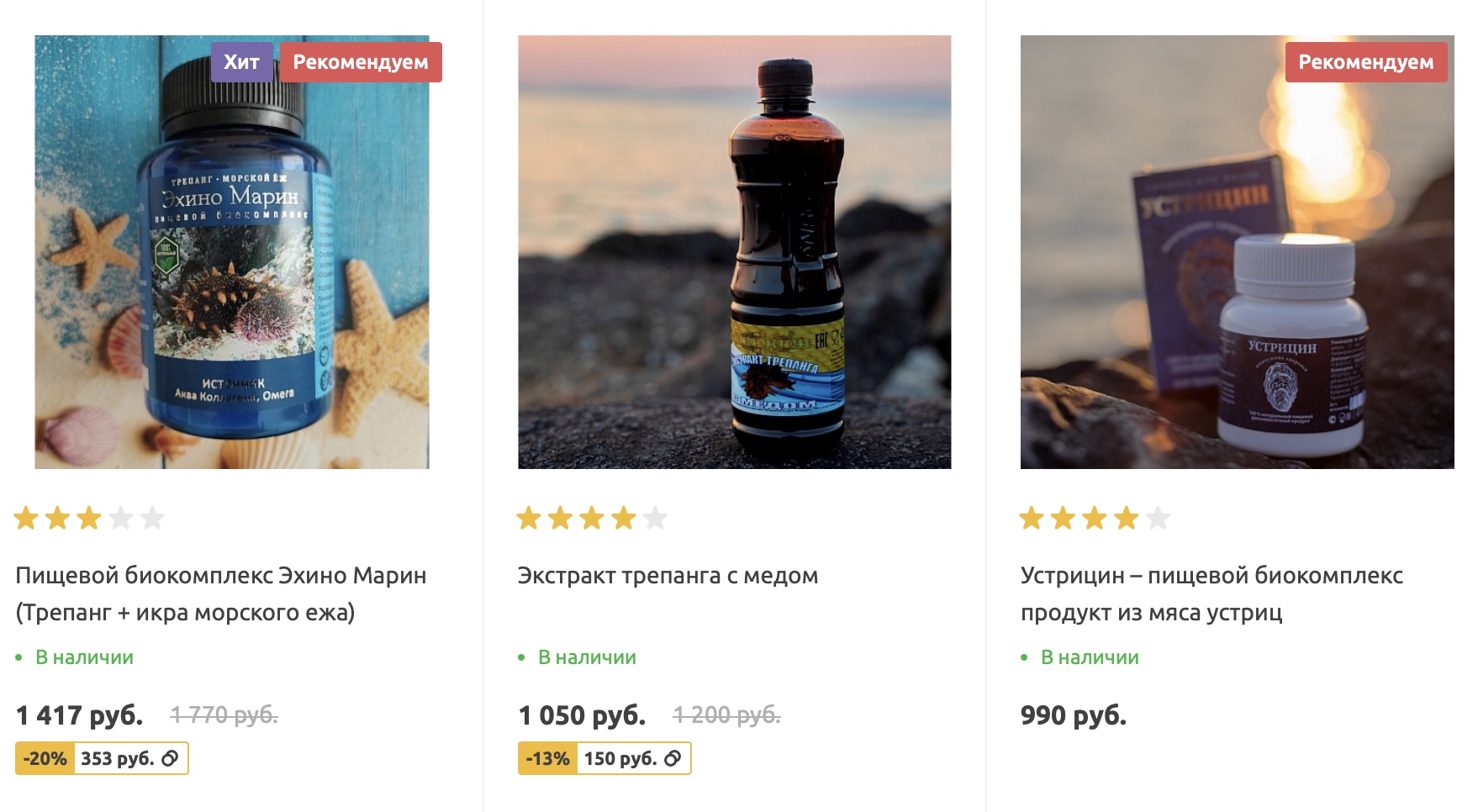
Task: Open the Устрицин jar photo
Action: coord(1237,252)
